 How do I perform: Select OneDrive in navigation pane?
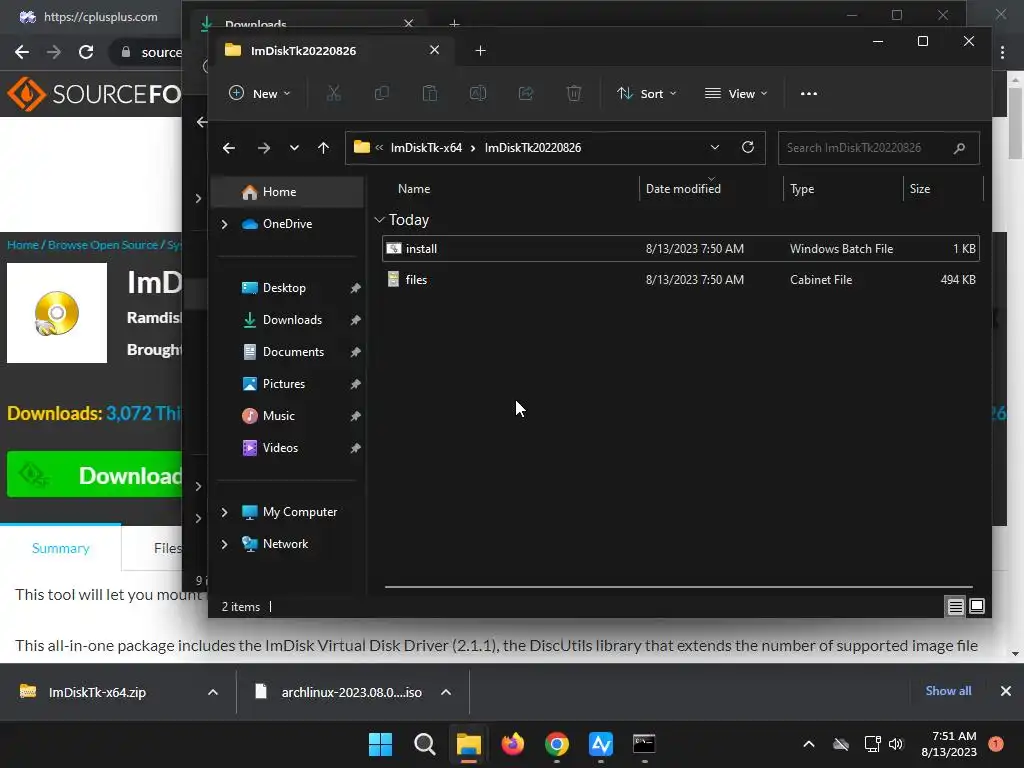(288, 224)
